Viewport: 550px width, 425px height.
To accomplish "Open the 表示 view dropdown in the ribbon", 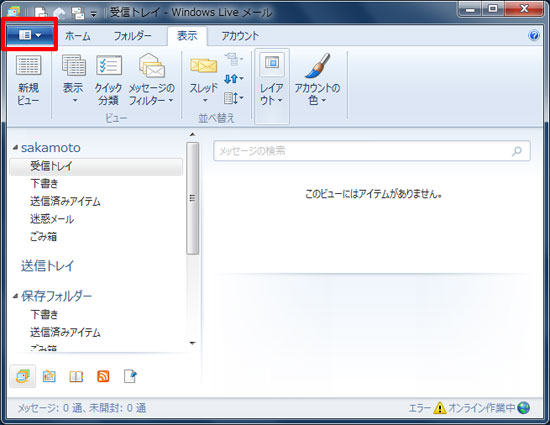I will (73, 80).
